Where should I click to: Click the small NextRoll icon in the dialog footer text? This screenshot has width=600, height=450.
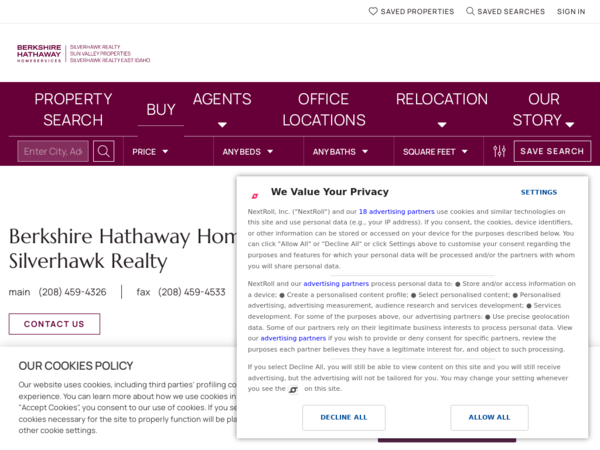pyautogui.click(x=293, y=390)
